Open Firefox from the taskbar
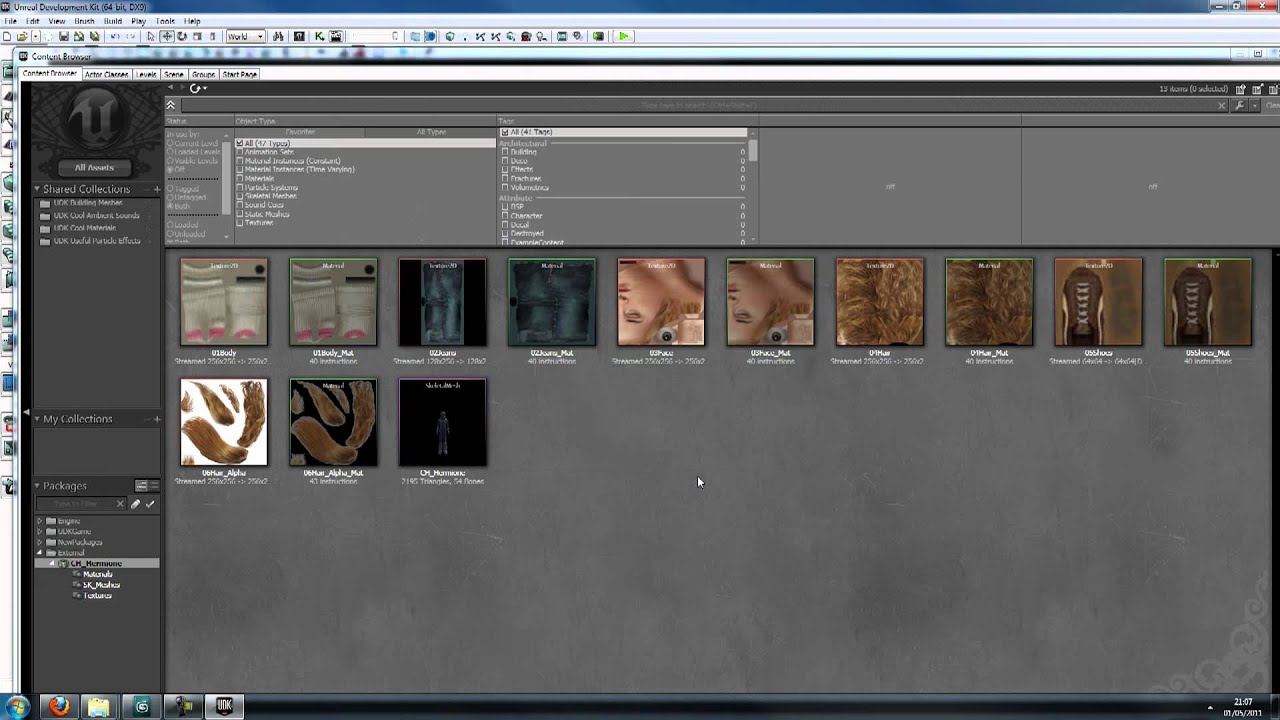Screen dimensions: 1280x720 click(x=59, y=706)
